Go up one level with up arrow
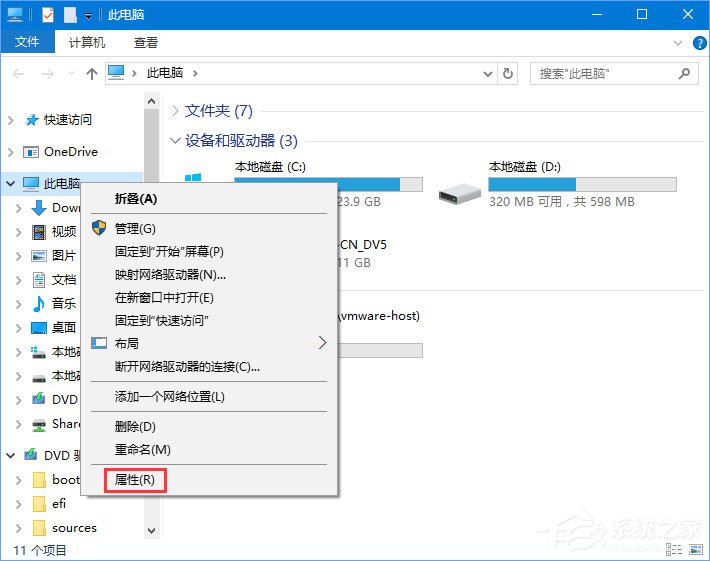This screenshot has width=710, height=561. [92, 73]
